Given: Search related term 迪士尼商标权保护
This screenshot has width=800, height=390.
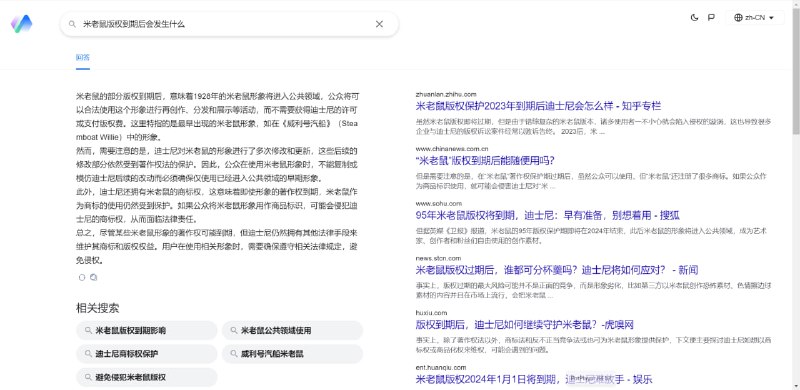Looking at the screenshot, I should click(x=147, y=354).
